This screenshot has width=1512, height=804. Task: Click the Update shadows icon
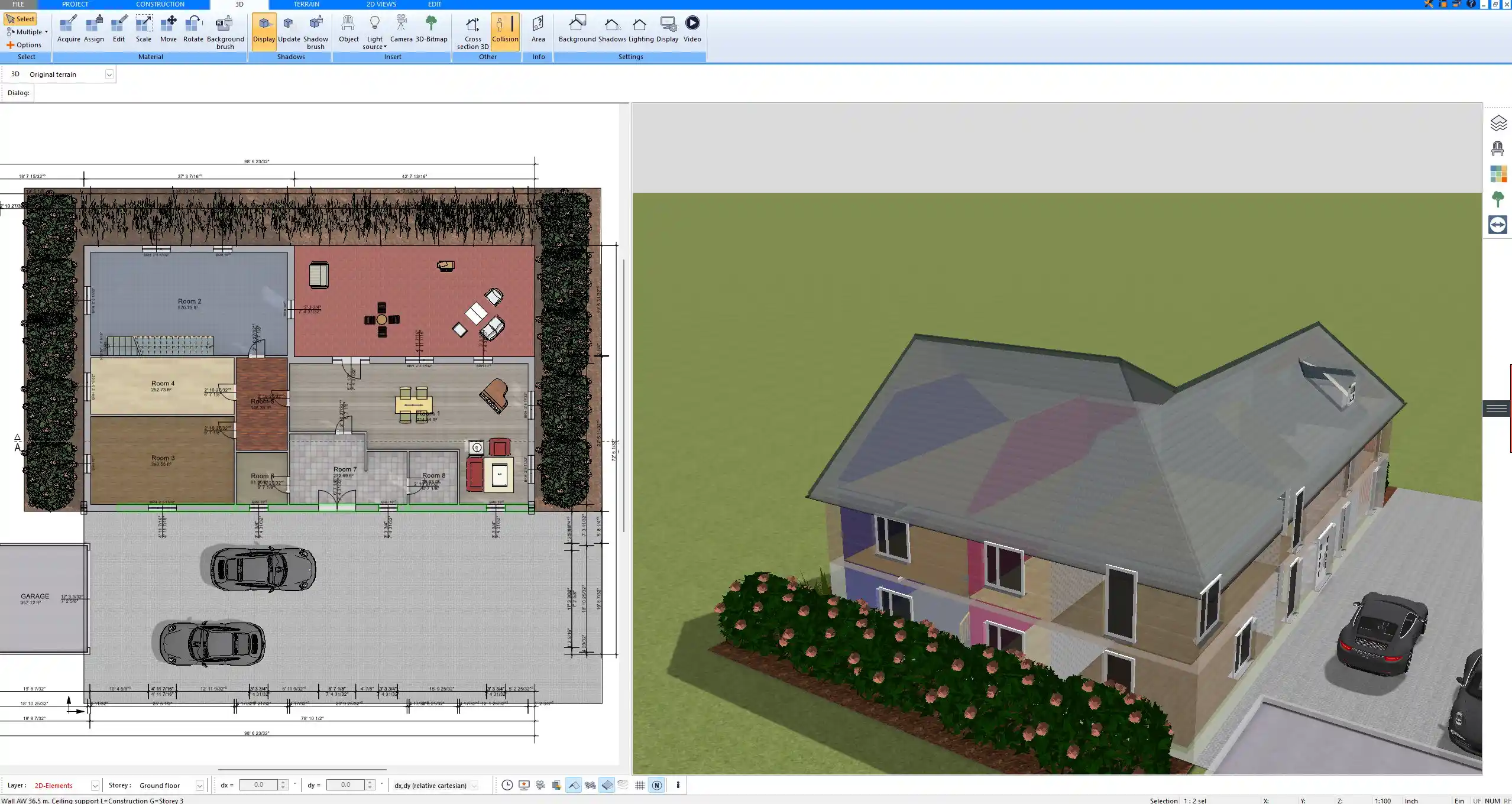point(289,30)
